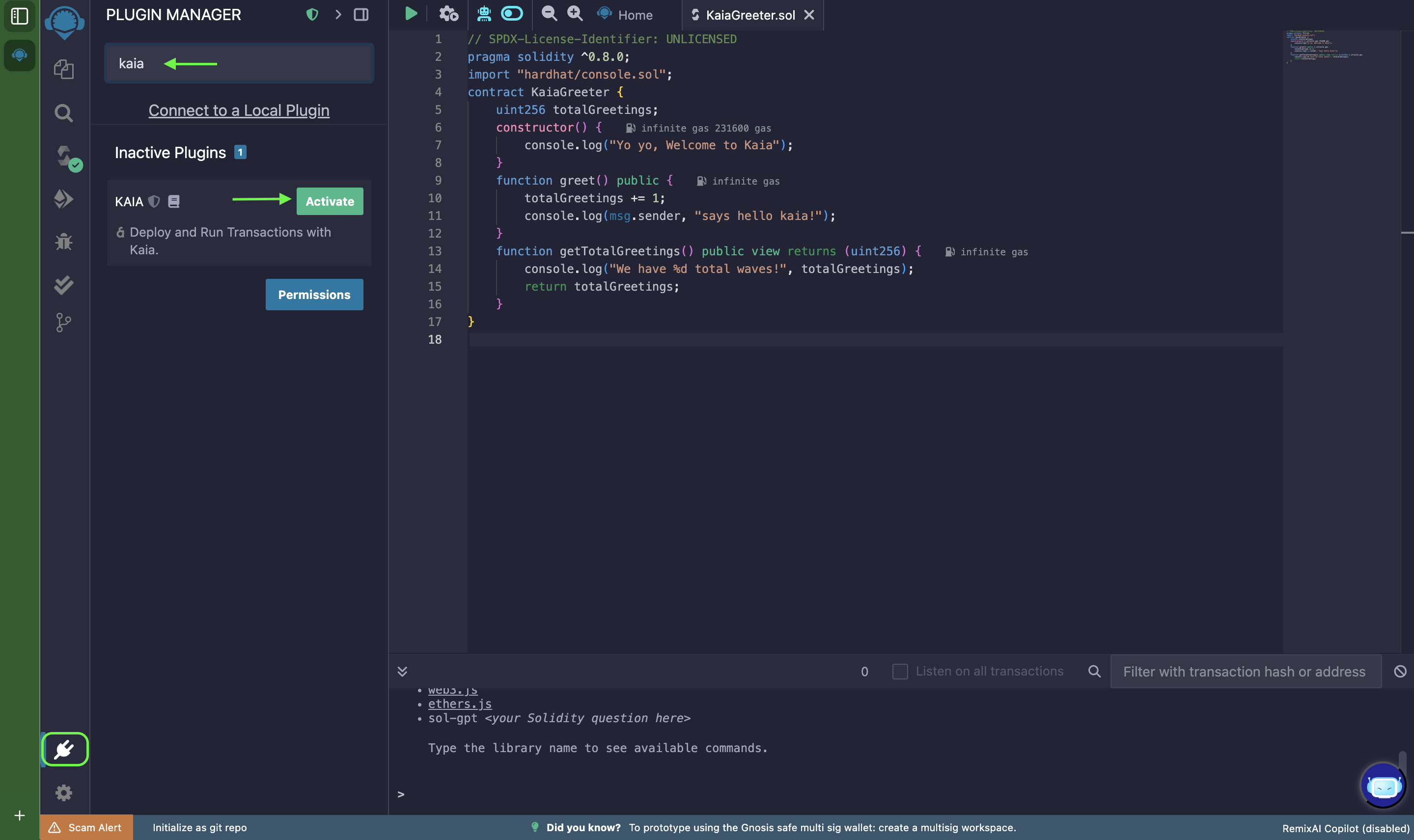Collapse the terminal with the double chevron
This screenshot has height=840, width=1414.
pos(402,671)
